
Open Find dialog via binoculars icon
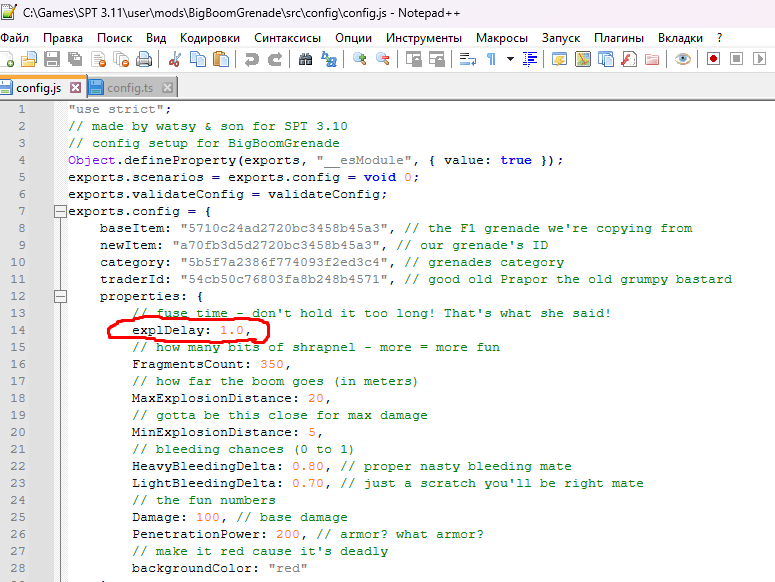pos(305,59)
